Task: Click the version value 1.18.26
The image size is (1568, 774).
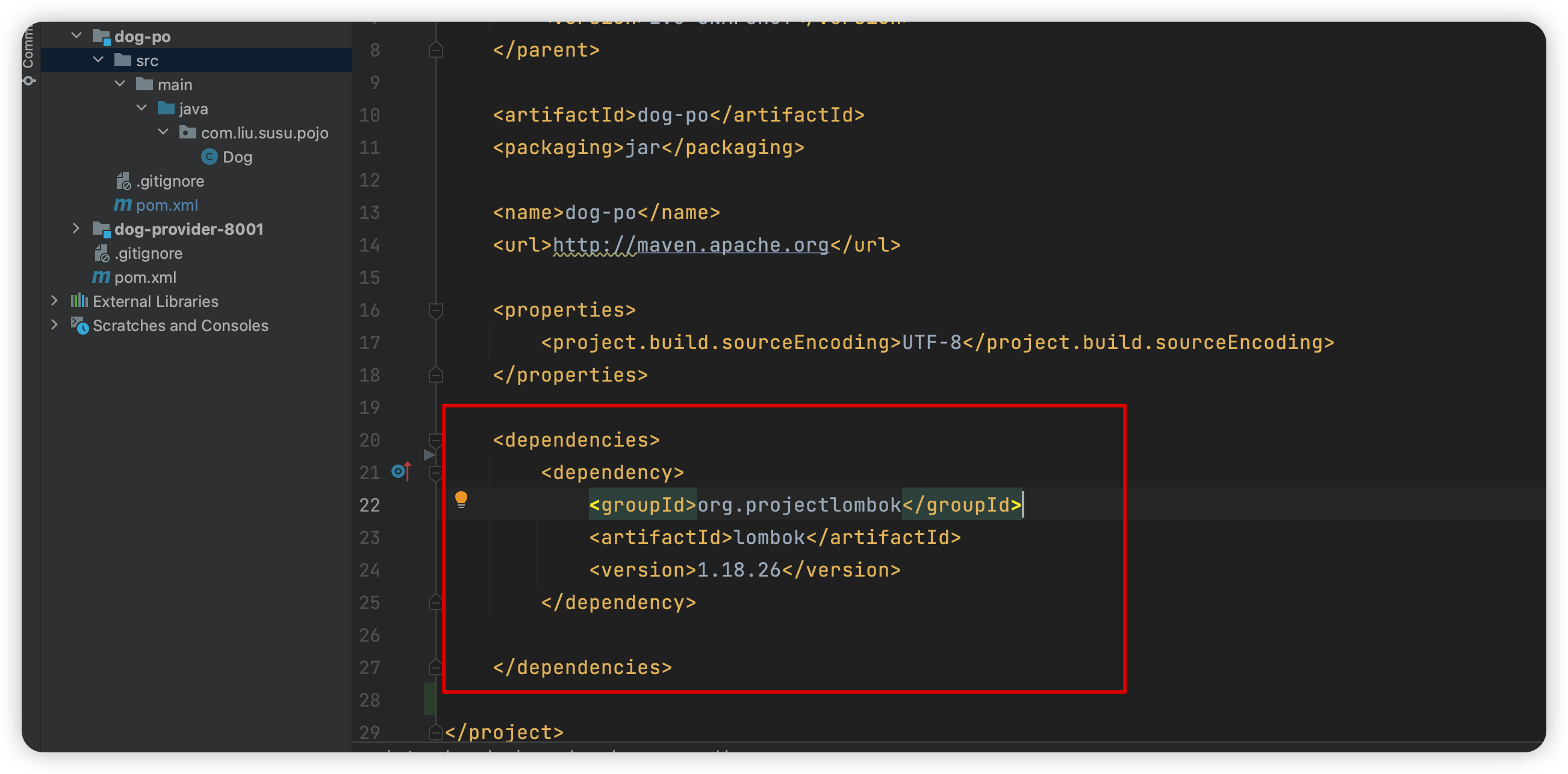Action: click(x=739, y=570)
